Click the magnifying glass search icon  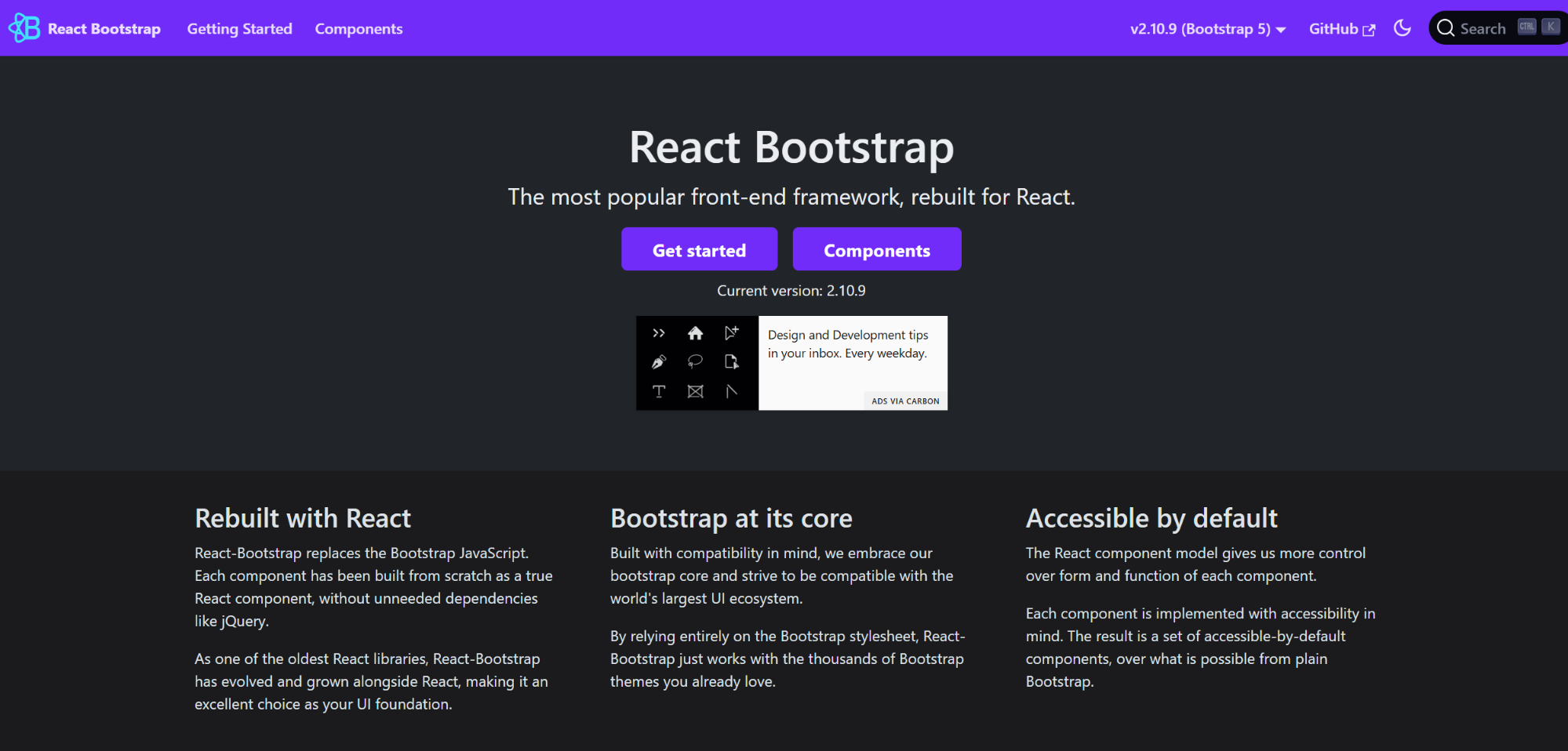[1445, 28]
